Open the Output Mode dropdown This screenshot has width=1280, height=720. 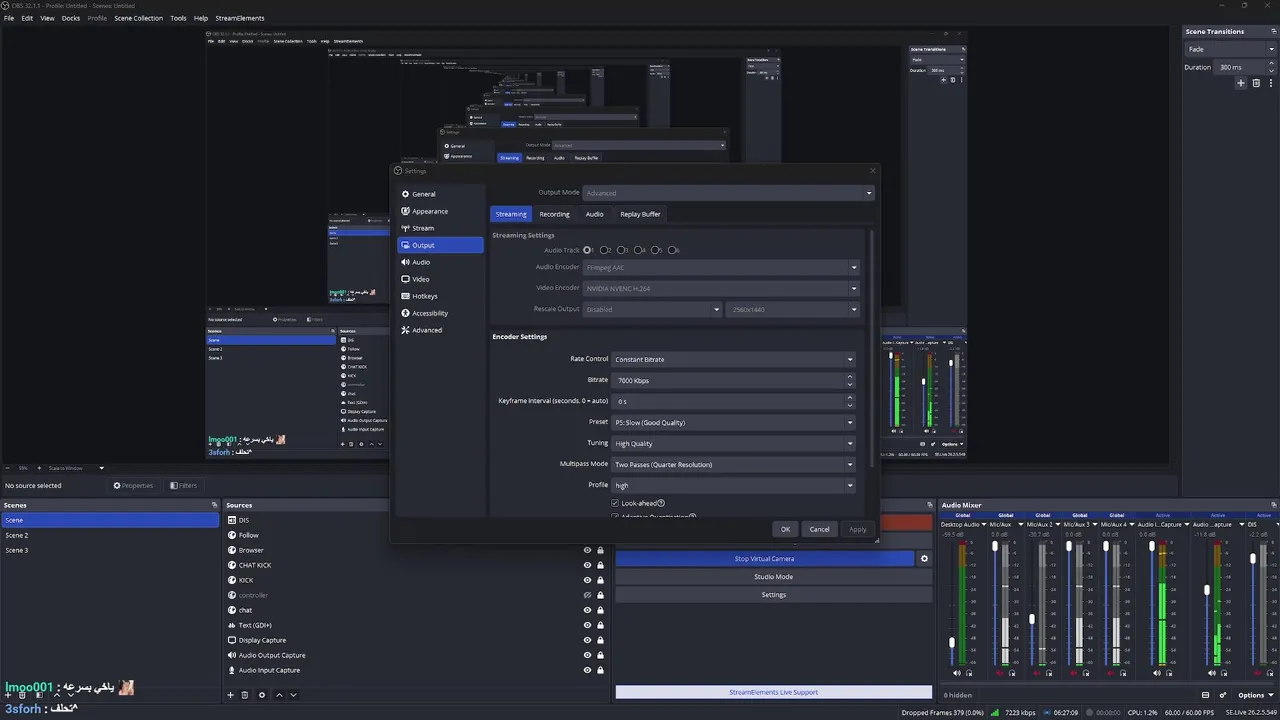pos(728,193)
